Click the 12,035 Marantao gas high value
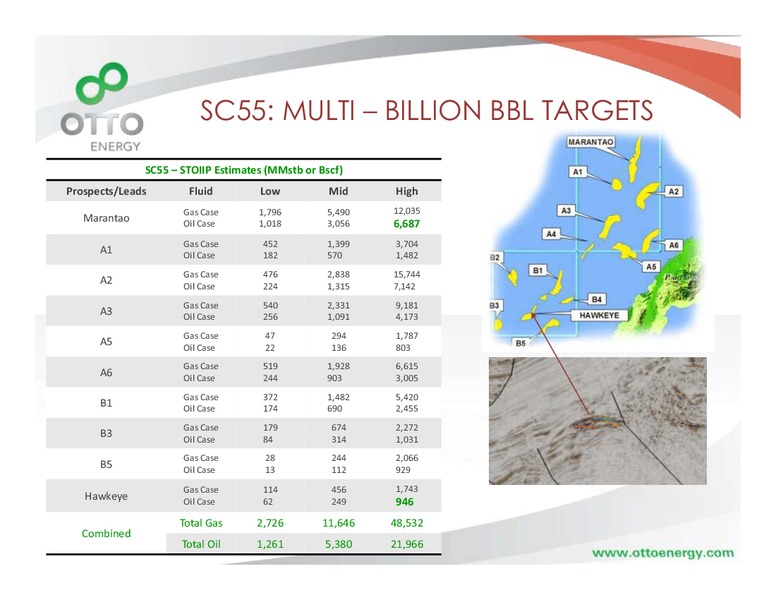The image size is (776, 600). pyautogui.click(x=406, y=211)
